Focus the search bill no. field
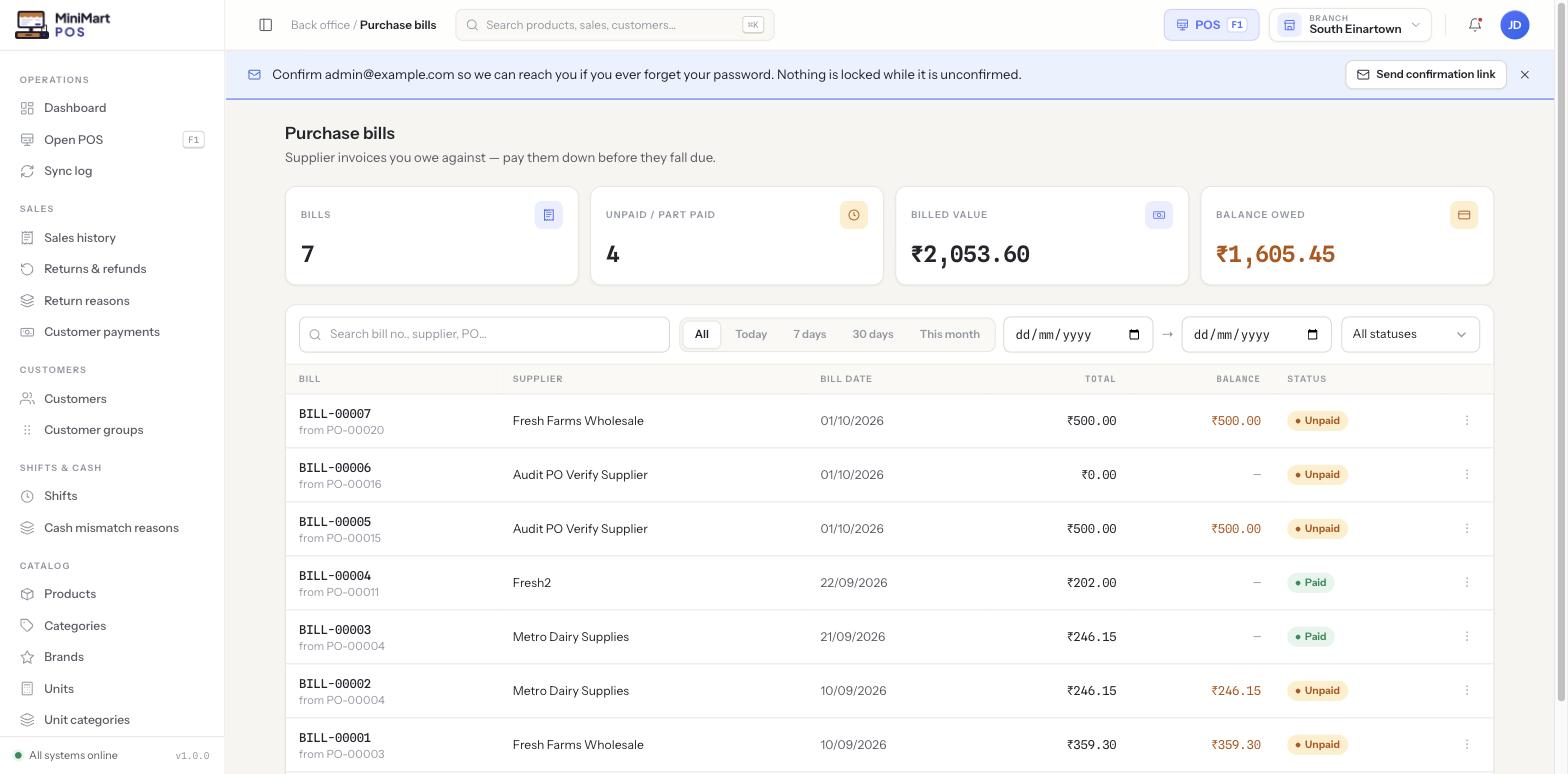Viewport: 1568px width, 774px height. [484, 335]
